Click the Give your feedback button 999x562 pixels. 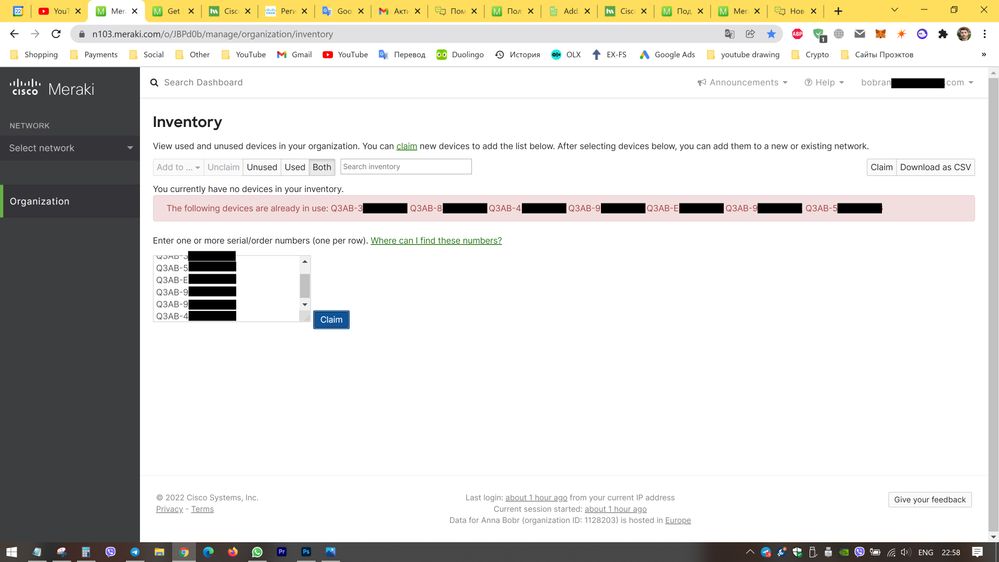tap(930, 500)
